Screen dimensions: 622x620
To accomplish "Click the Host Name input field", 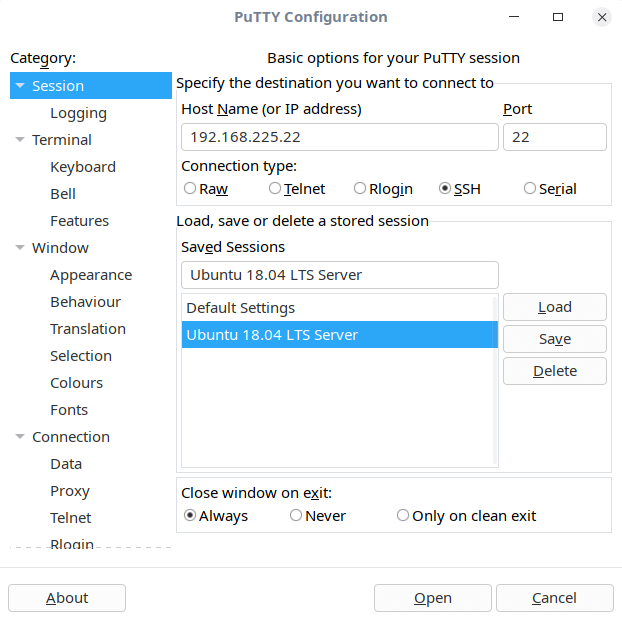I will point(339,137).
